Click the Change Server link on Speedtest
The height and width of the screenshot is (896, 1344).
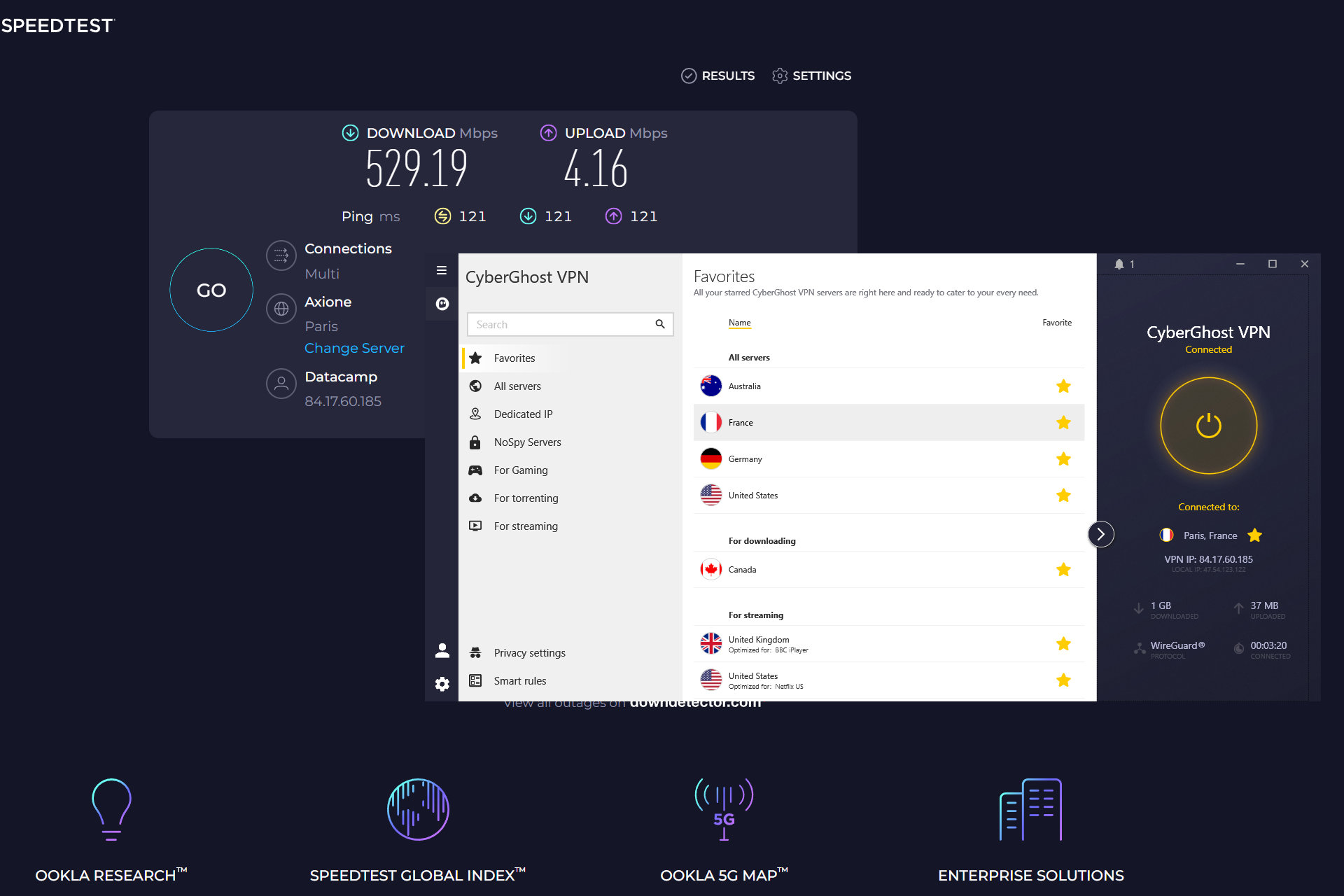tap(354, 348)
